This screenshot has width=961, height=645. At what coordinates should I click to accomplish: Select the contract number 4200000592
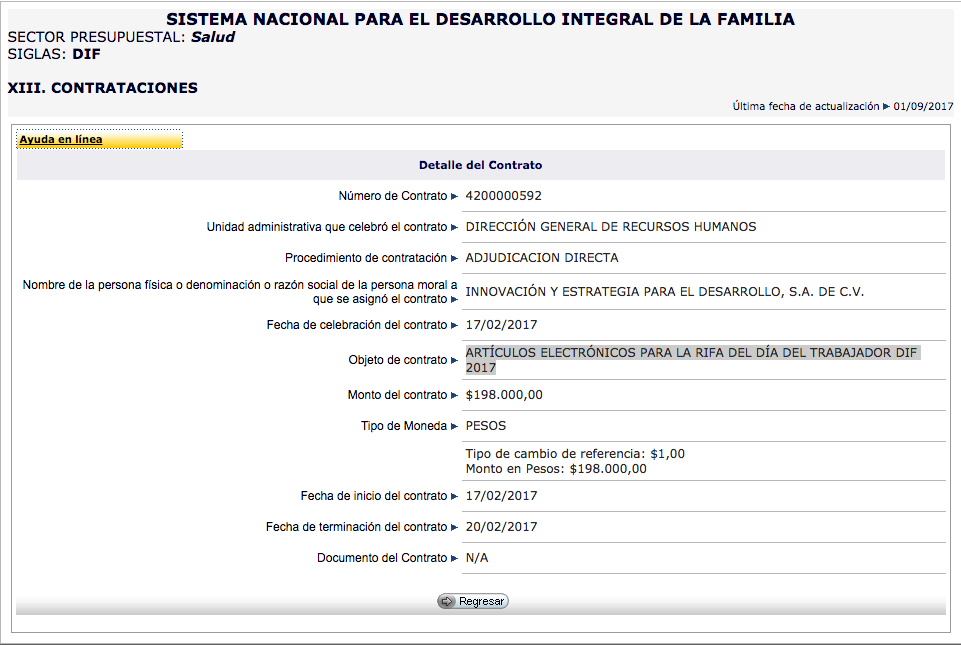tap(504, 196)
